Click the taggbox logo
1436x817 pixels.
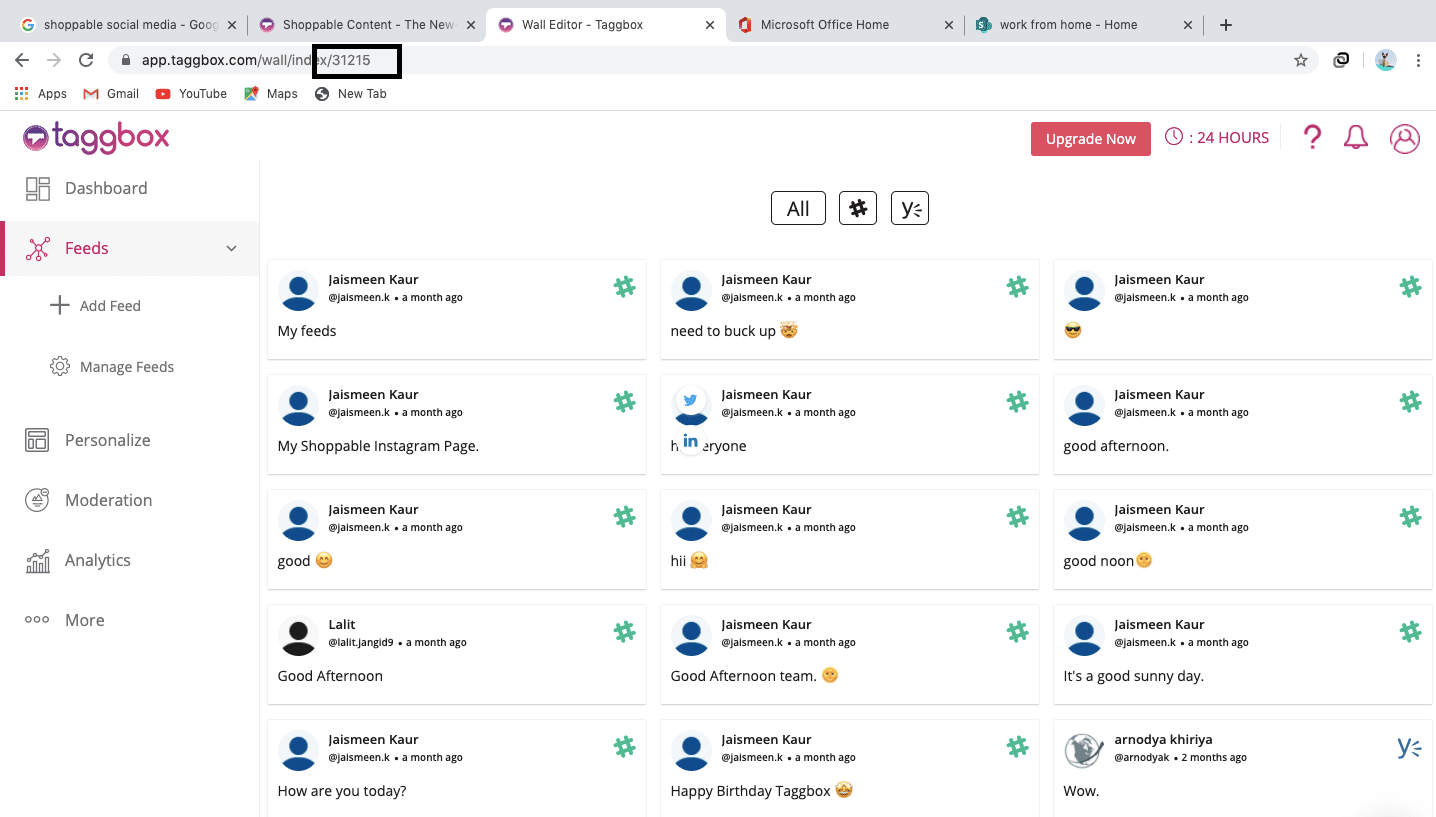[x=96, y=138]
